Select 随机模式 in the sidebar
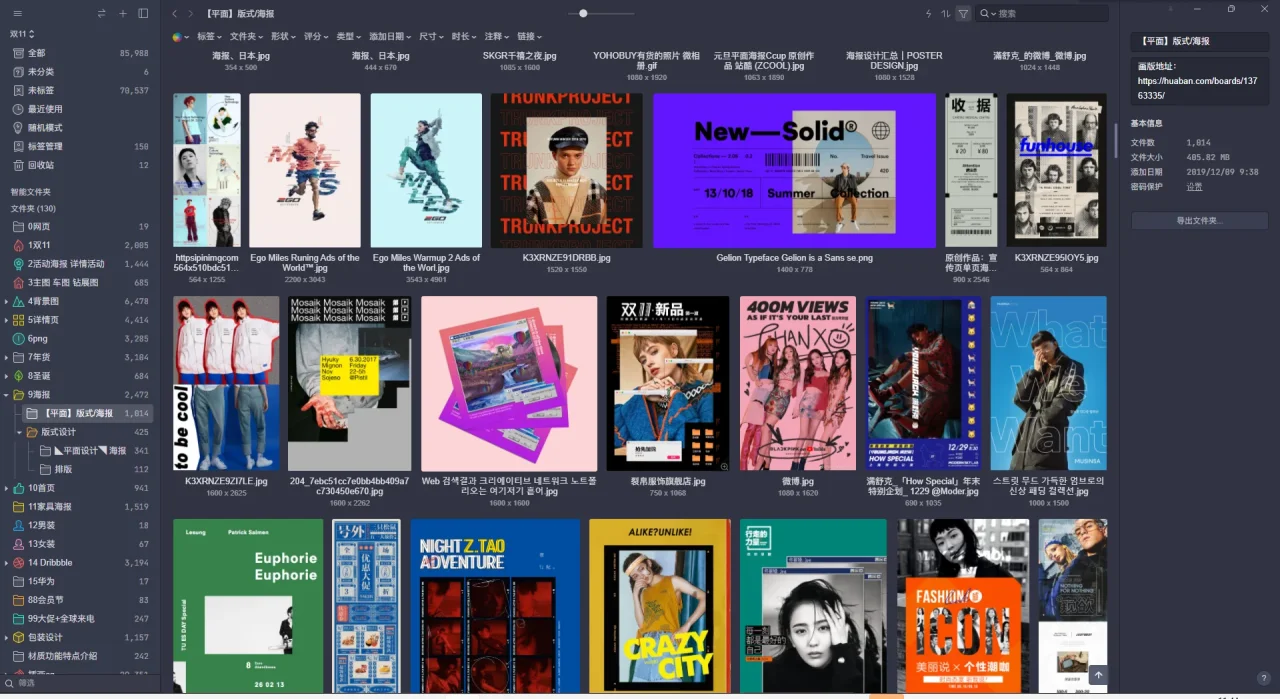 pyautogui.click(x=45, y=128)
